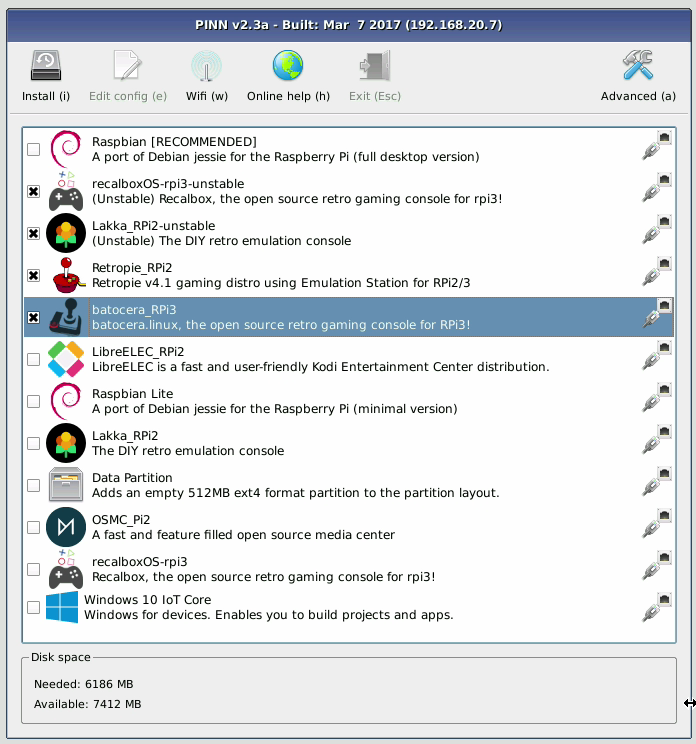Check the LibreELEC_RPi2 checkbox
This screenshot has width=696, height=744.
(33, 359)
